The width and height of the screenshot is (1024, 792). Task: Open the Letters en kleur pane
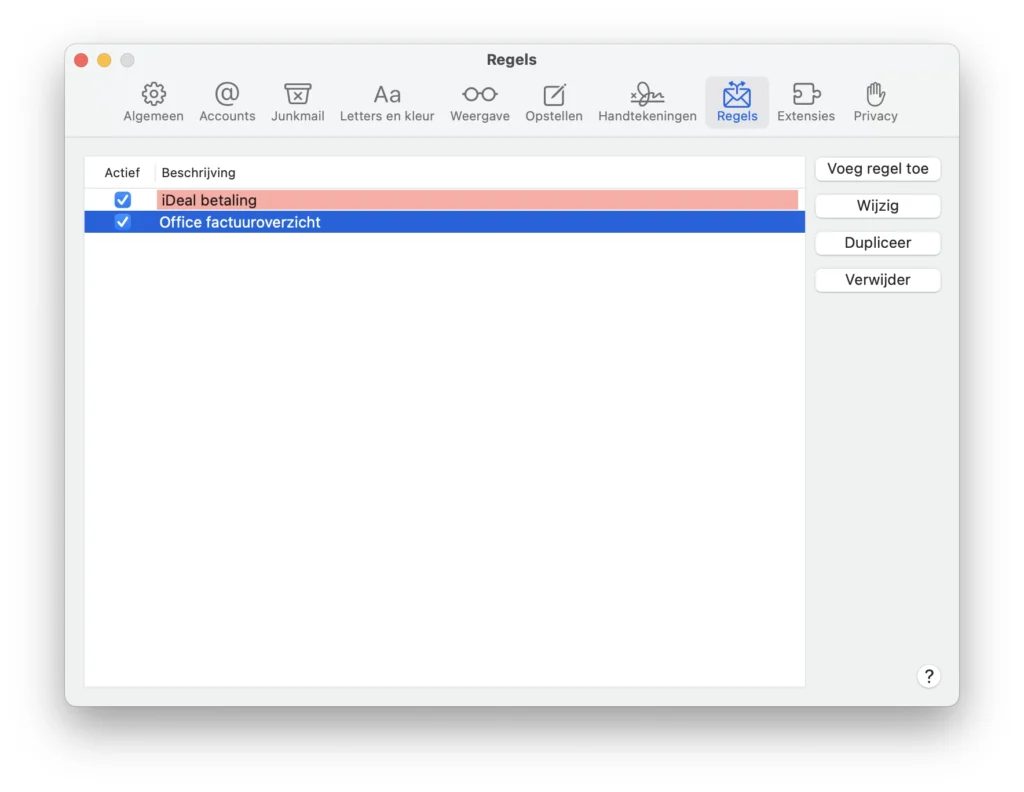click(x=387, y=103)
